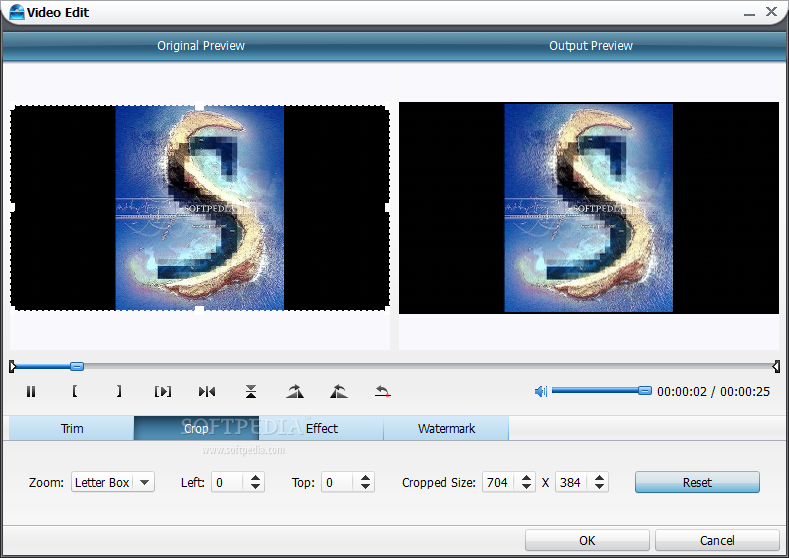The height and width of the screenshot is (558, 789).
Task: Open the Zoom Letter Box dropdown
Action: pyautogui.click(x=113, y=482)
